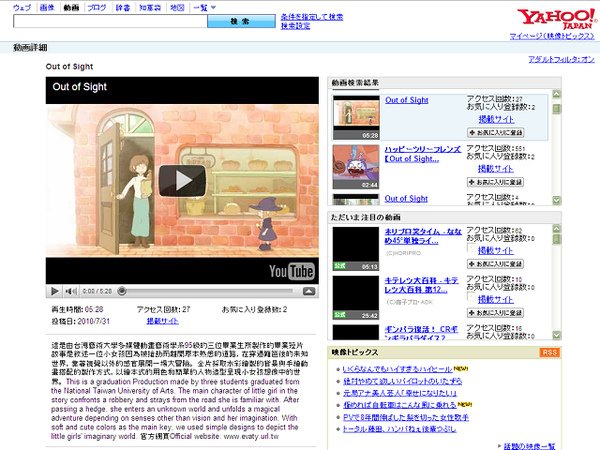Add ハッピーツリーフレンズ result to favorites

click(x=496, y=182)
